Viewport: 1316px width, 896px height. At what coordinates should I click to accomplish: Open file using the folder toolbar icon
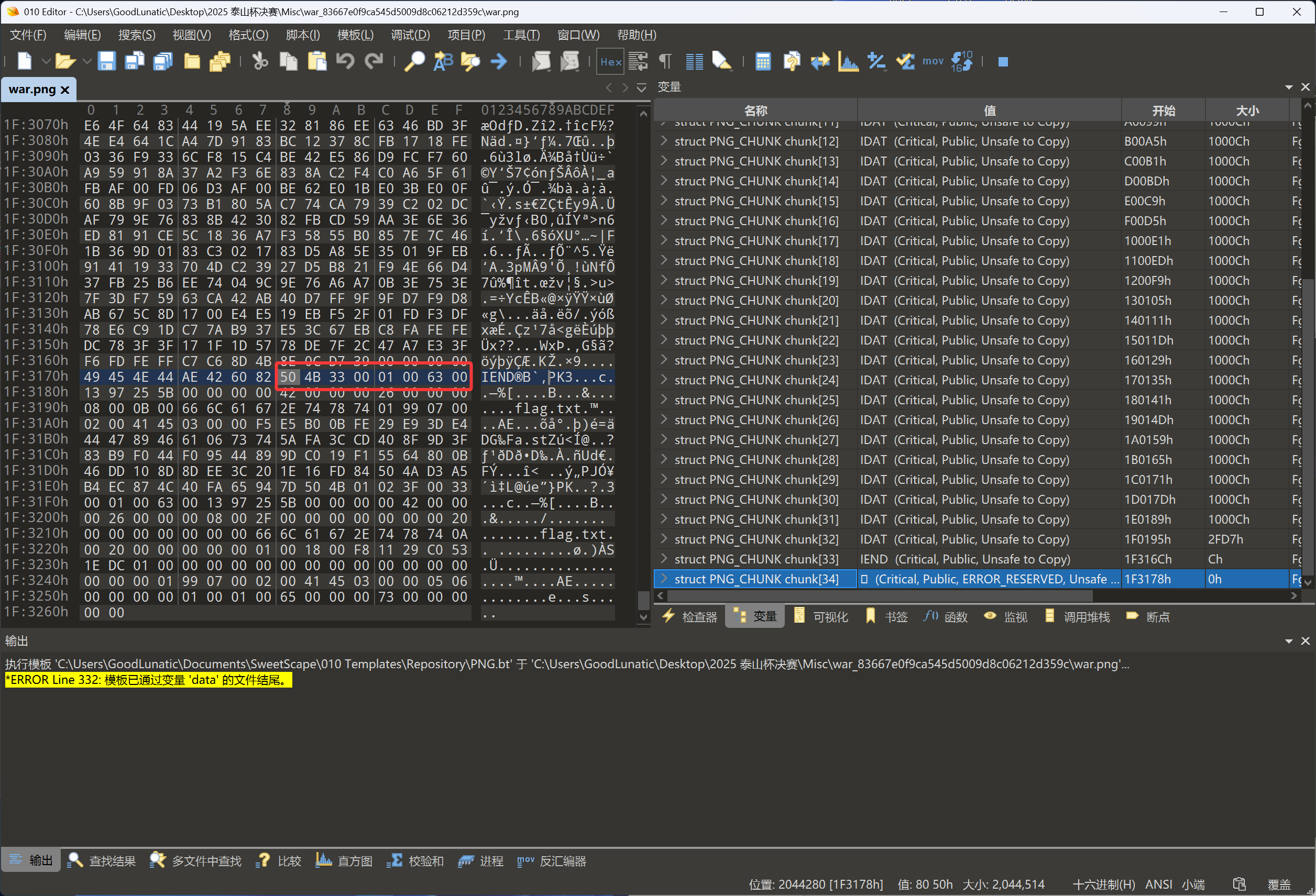click(x=65, y=61)
